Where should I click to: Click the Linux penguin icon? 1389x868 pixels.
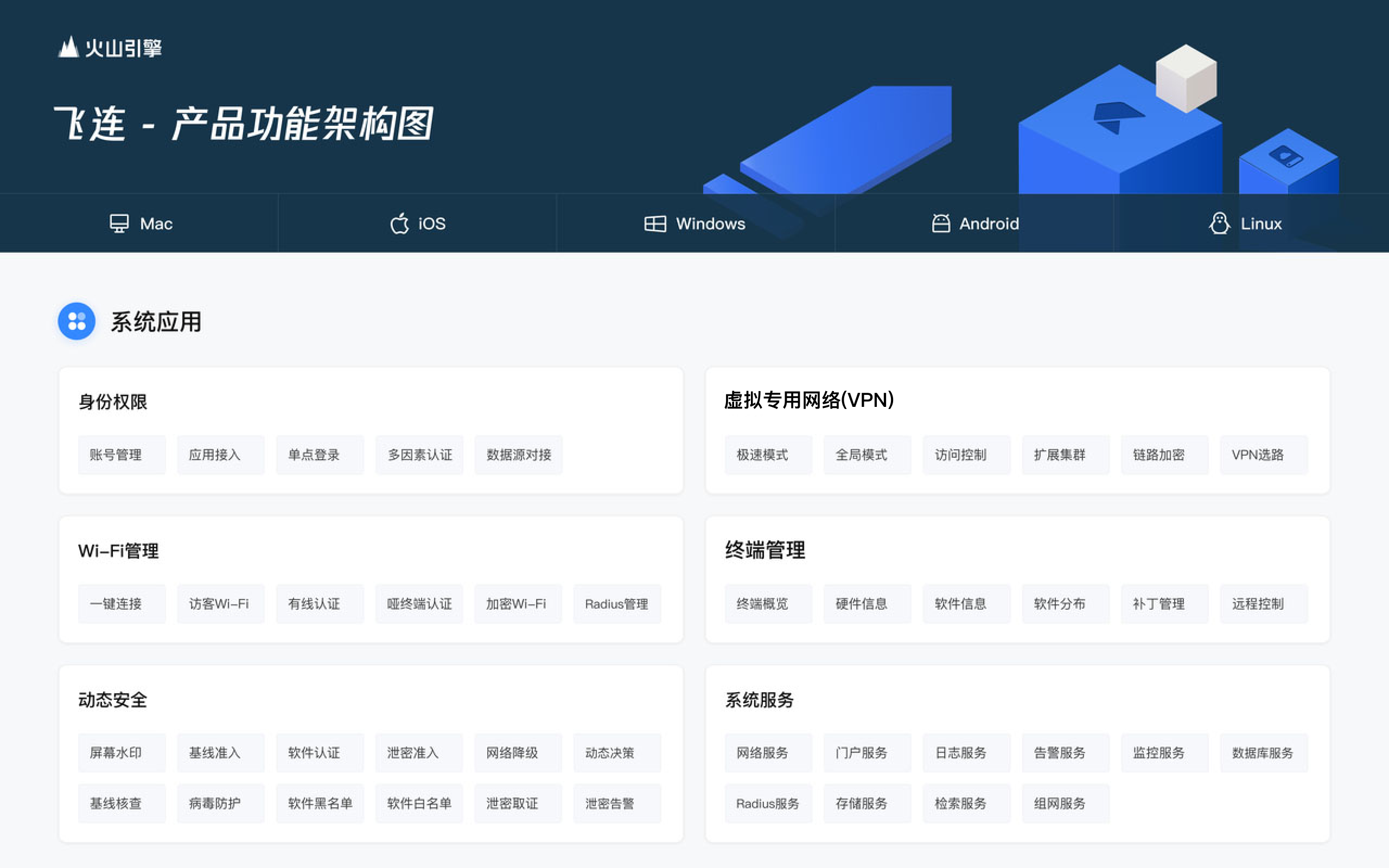click(1220, 223)
